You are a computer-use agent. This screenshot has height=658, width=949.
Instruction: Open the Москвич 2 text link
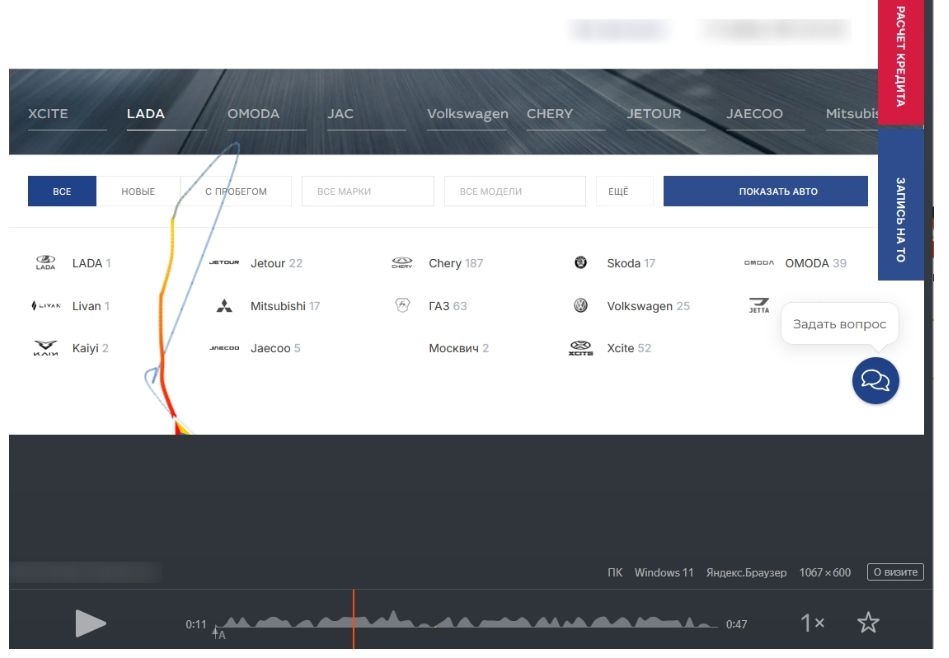coord(459,348)
